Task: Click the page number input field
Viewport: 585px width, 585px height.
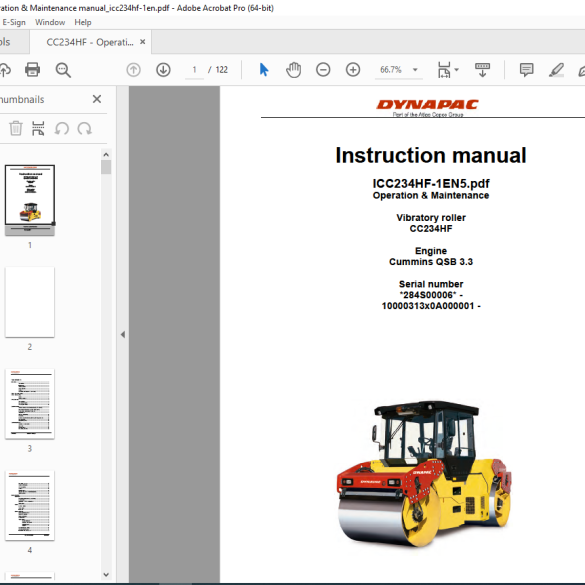Action: tap(194, 70)
